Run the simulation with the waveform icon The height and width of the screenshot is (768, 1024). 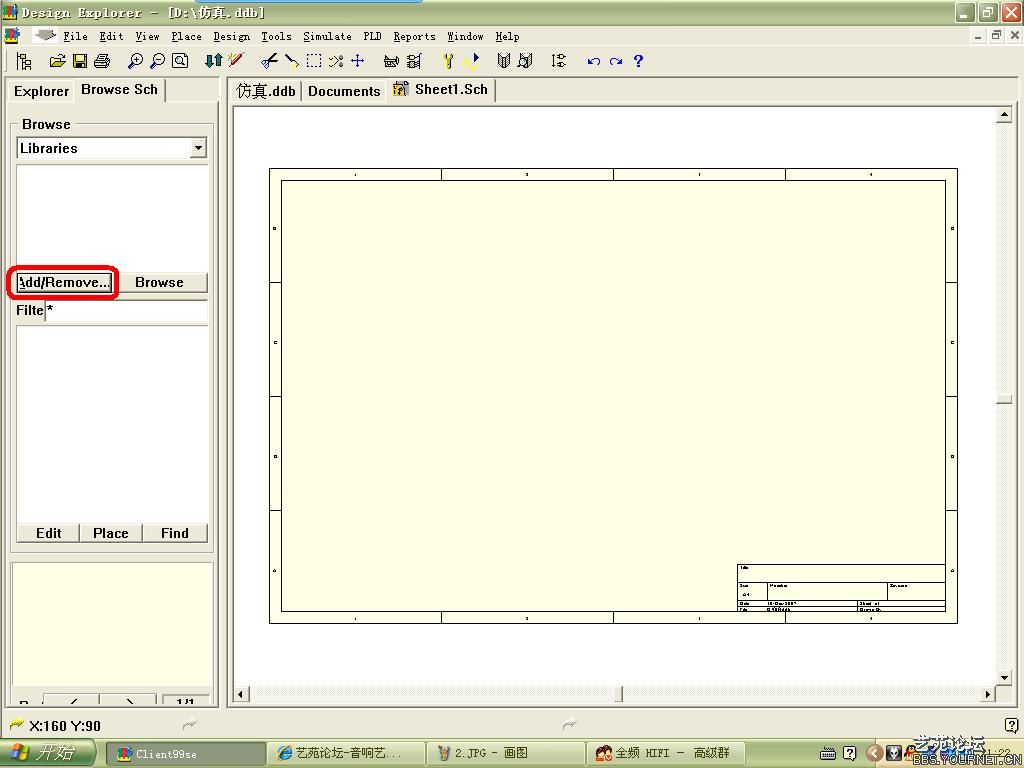(471, 61)
